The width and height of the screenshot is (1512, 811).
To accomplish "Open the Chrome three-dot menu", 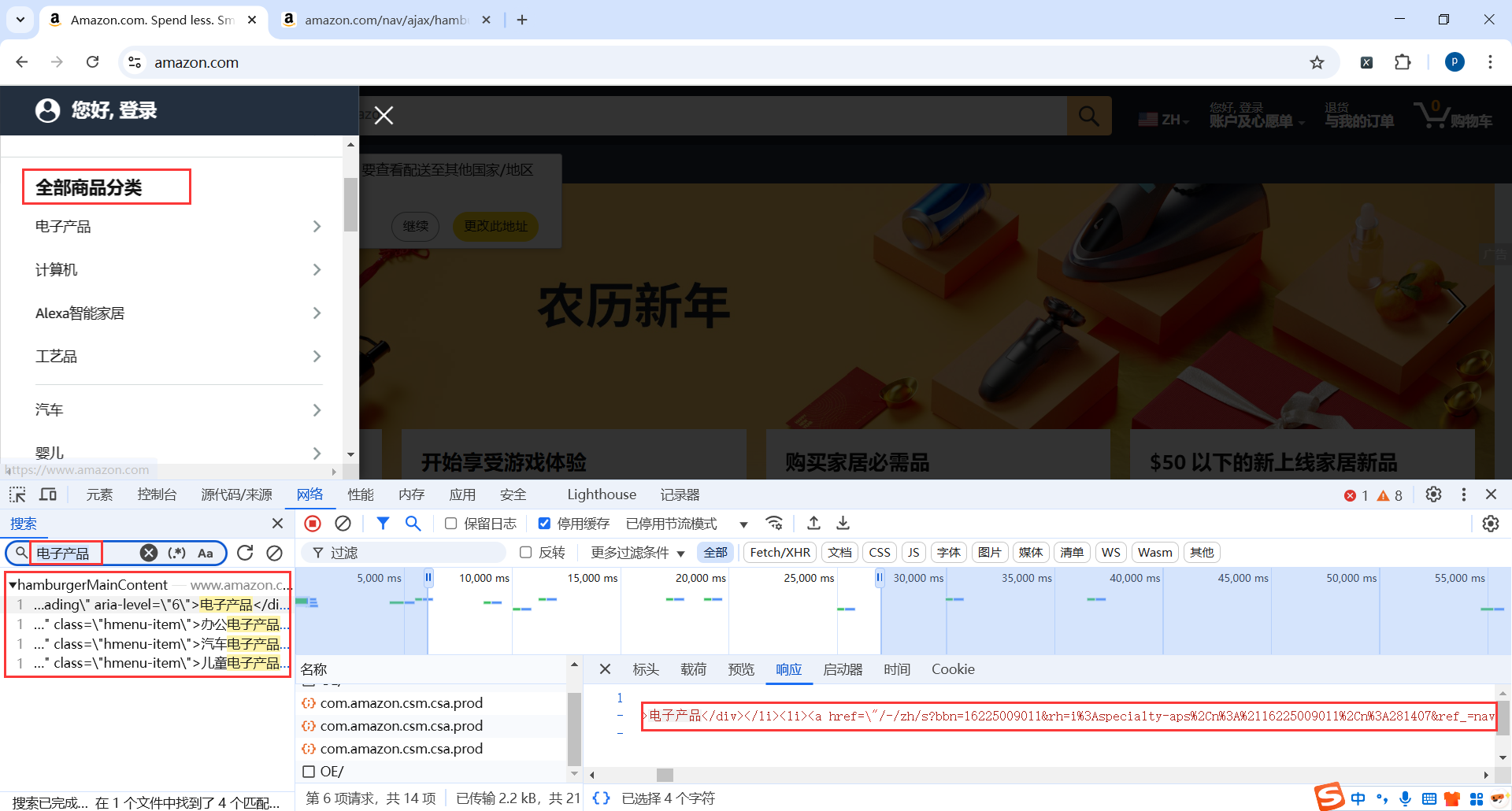I will 1490,62.
